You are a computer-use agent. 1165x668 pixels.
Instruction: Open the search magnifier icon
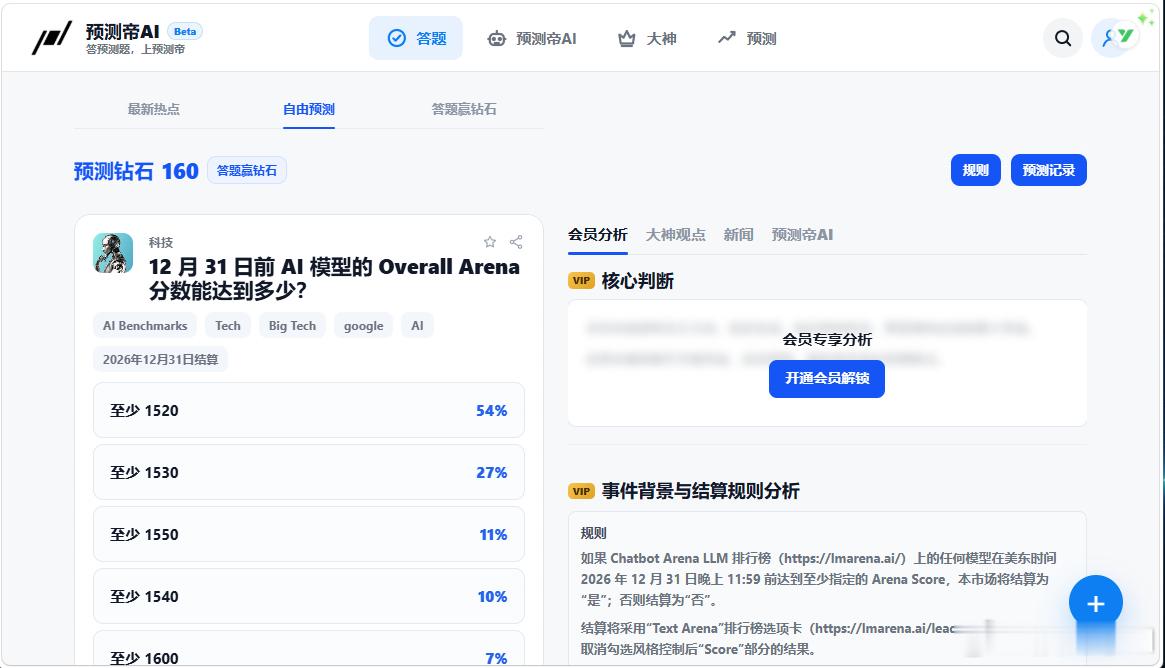pos(1062,38)
